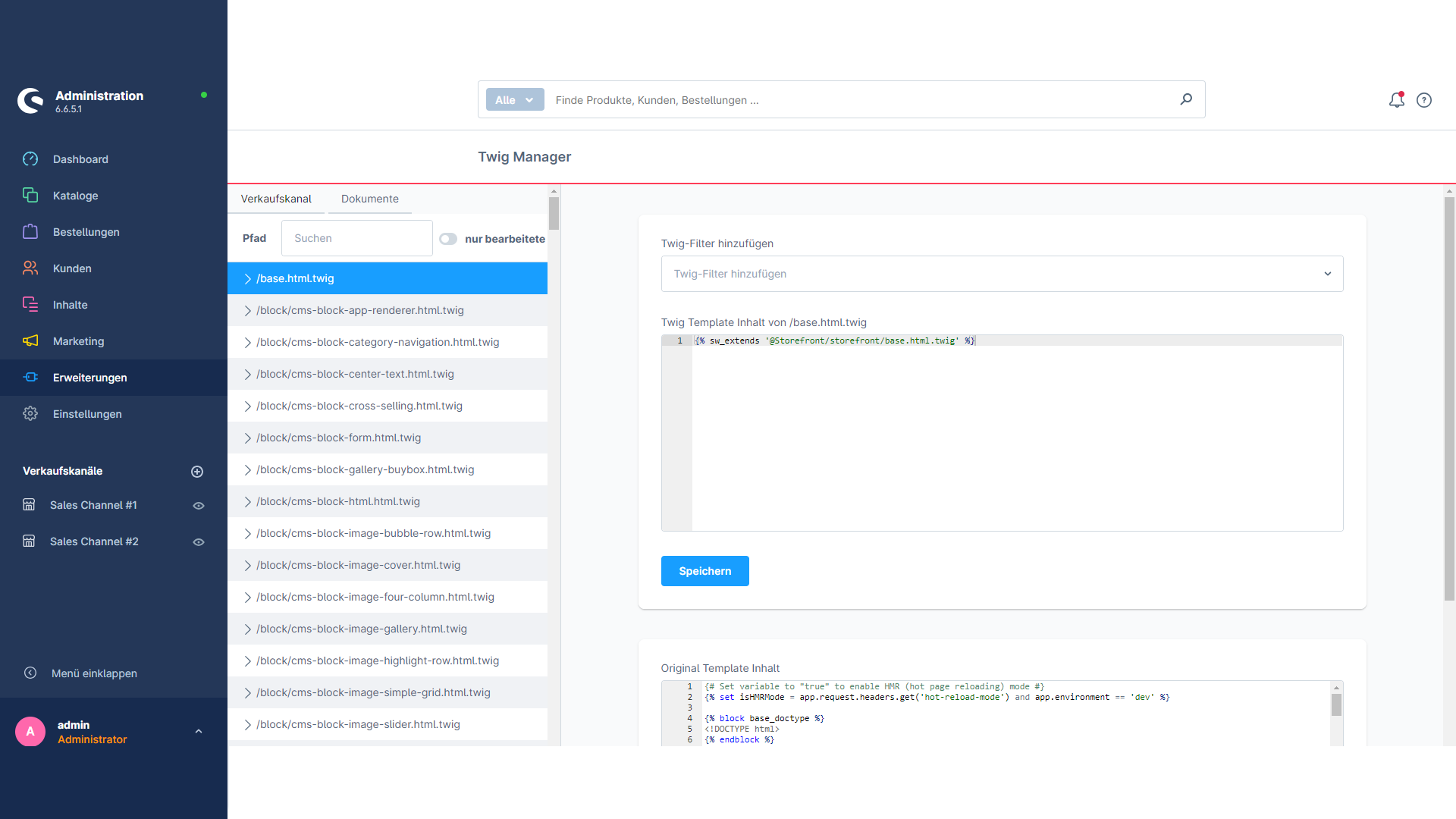
Task: Click the Menü einklappen arrow icon
Action: [x=30, y=673]
